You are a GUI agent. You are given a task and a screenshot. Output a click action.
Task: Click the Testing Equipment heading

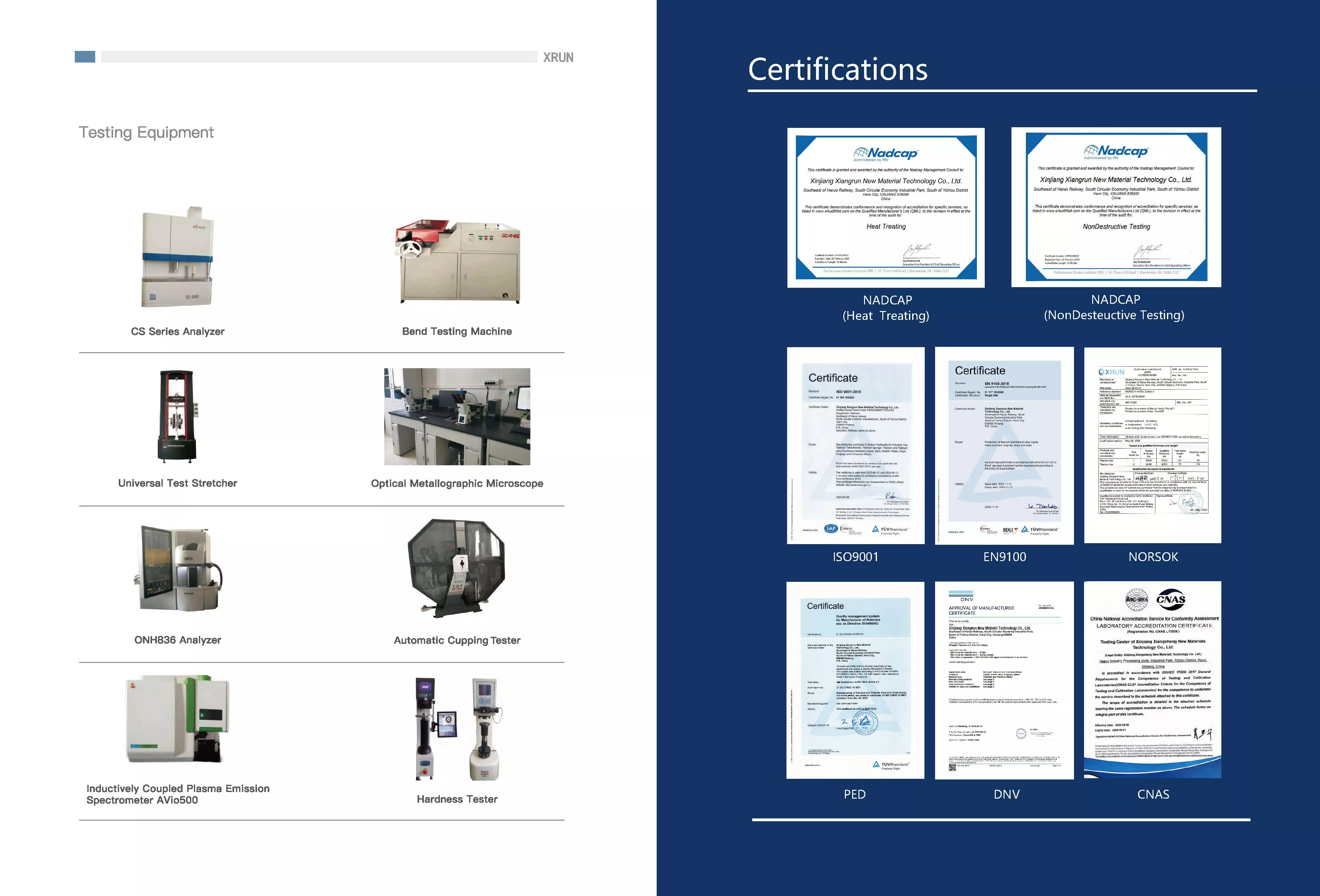tap(146, 133)
